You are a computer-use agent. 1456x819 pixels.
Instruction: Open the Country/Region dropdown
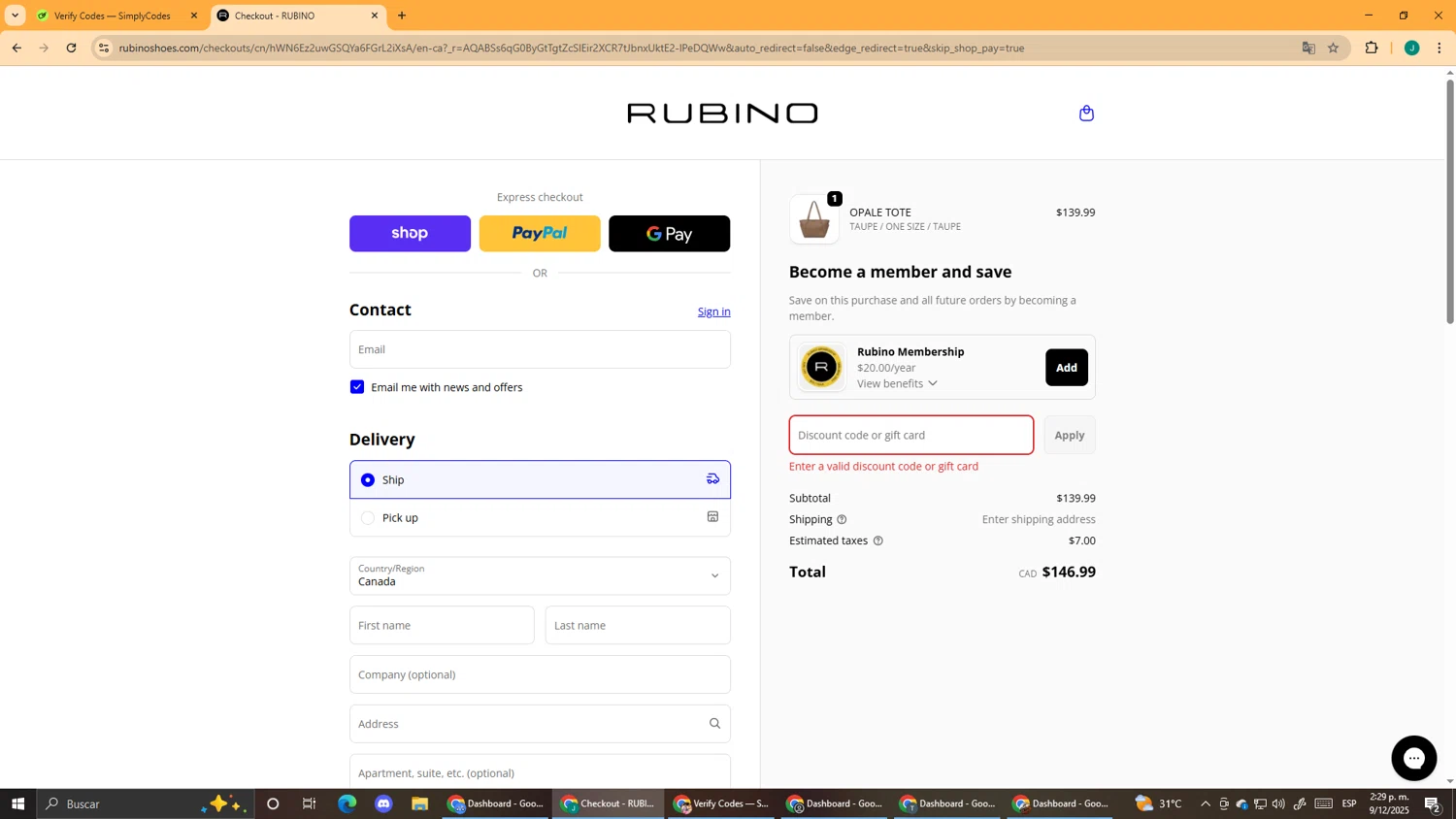click(540, 575)
